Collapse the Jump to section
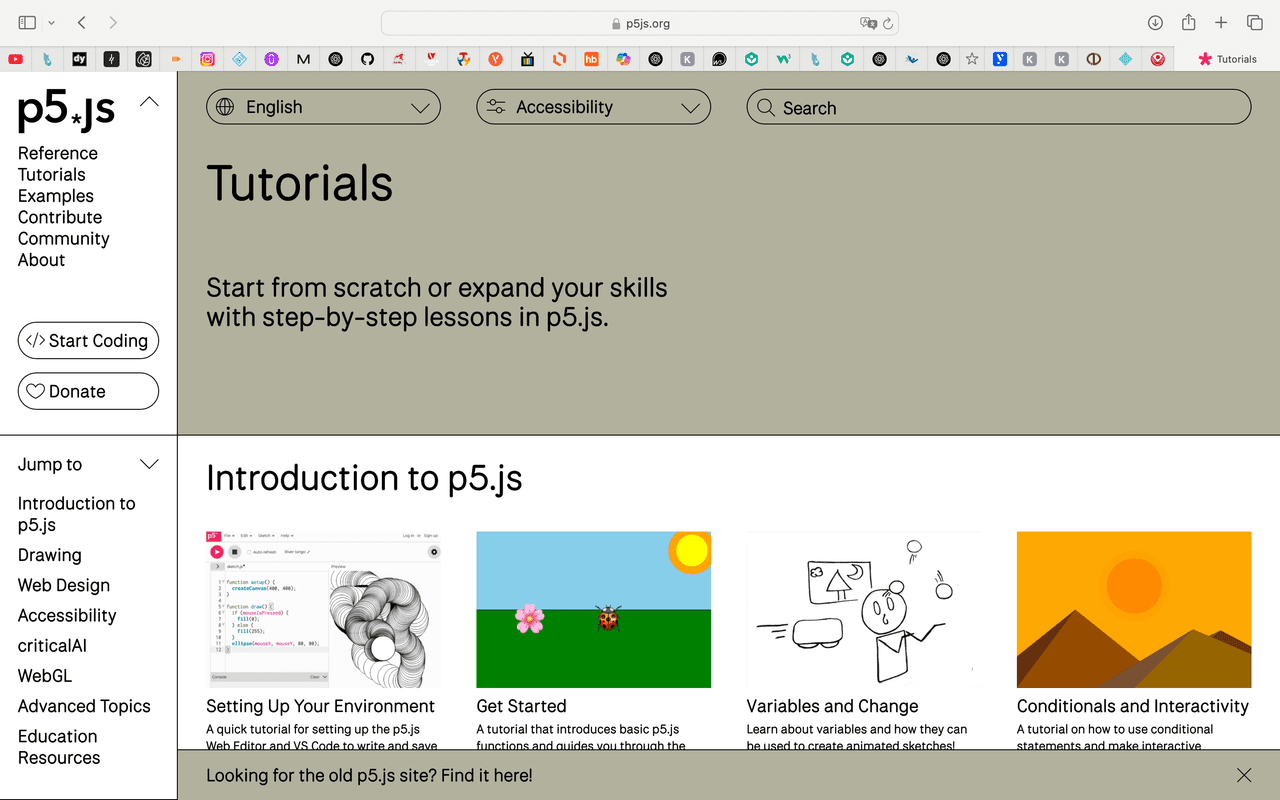The height and width of the screenshot is (800, 1280). point(149,464)
